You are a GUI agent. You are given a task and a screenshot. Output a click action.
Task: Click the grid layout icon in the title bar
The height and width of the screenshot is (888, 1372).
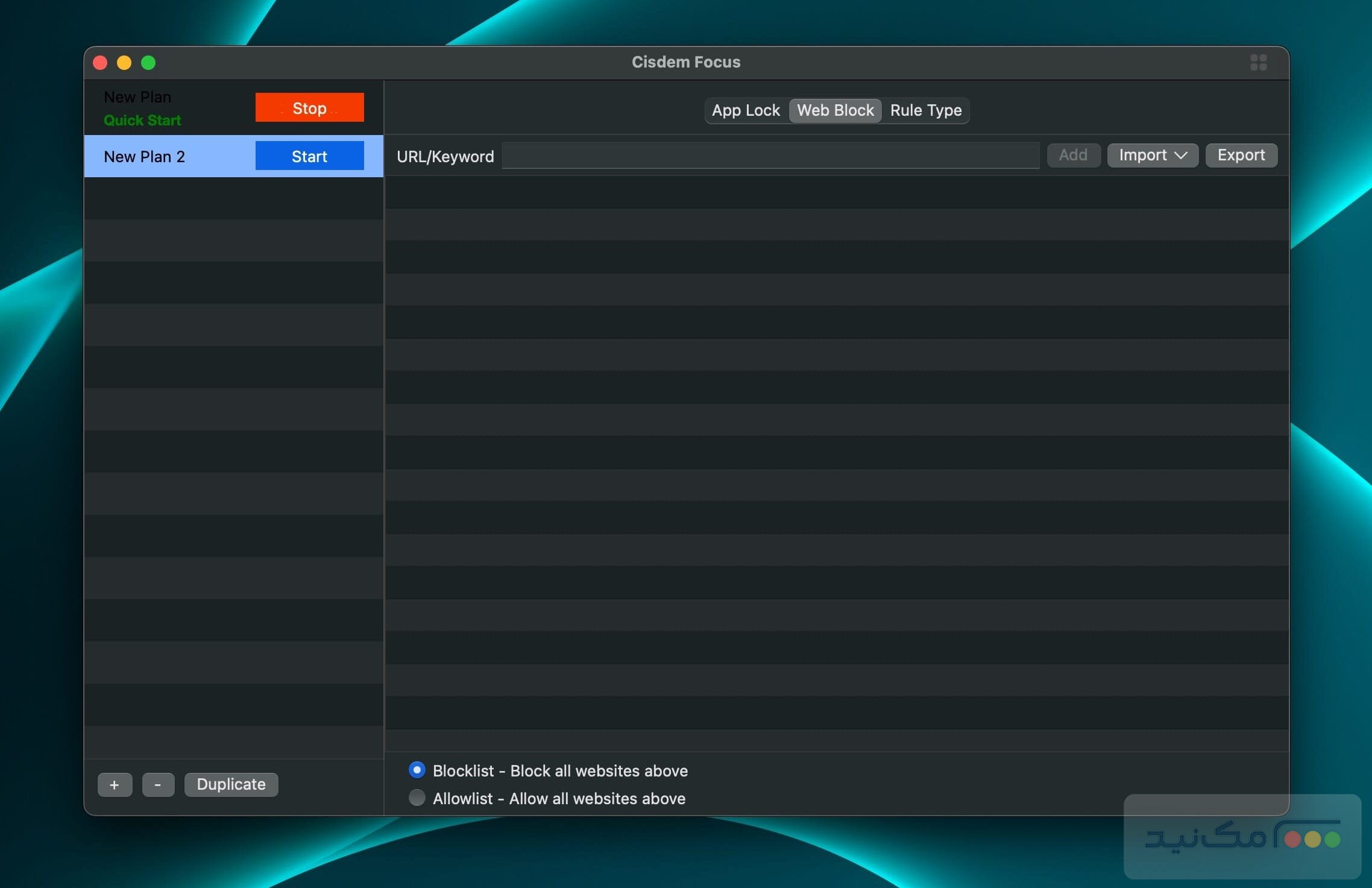pos(1259,62)
